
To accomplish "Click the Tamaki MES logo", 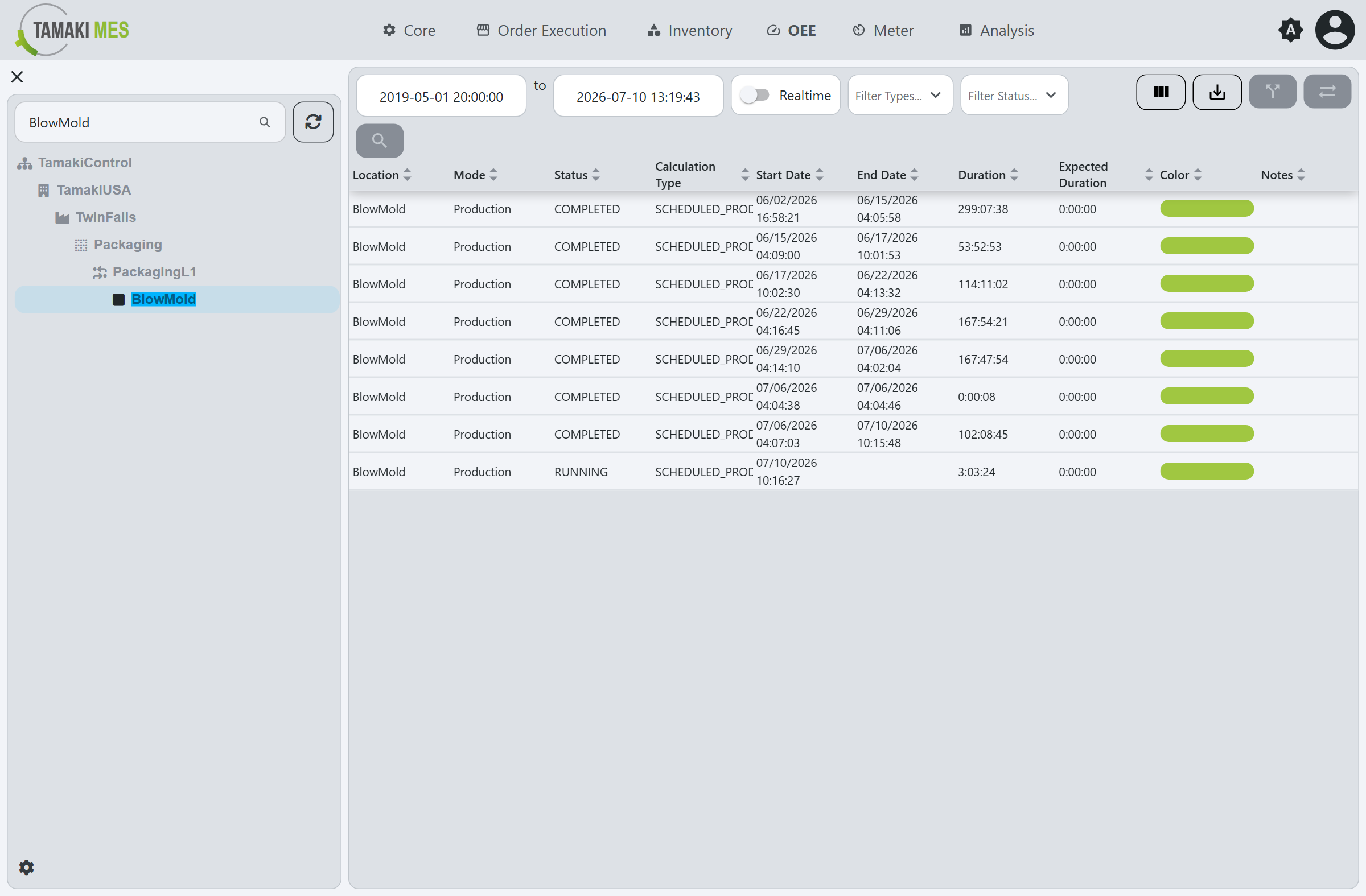I will (72, 30).
